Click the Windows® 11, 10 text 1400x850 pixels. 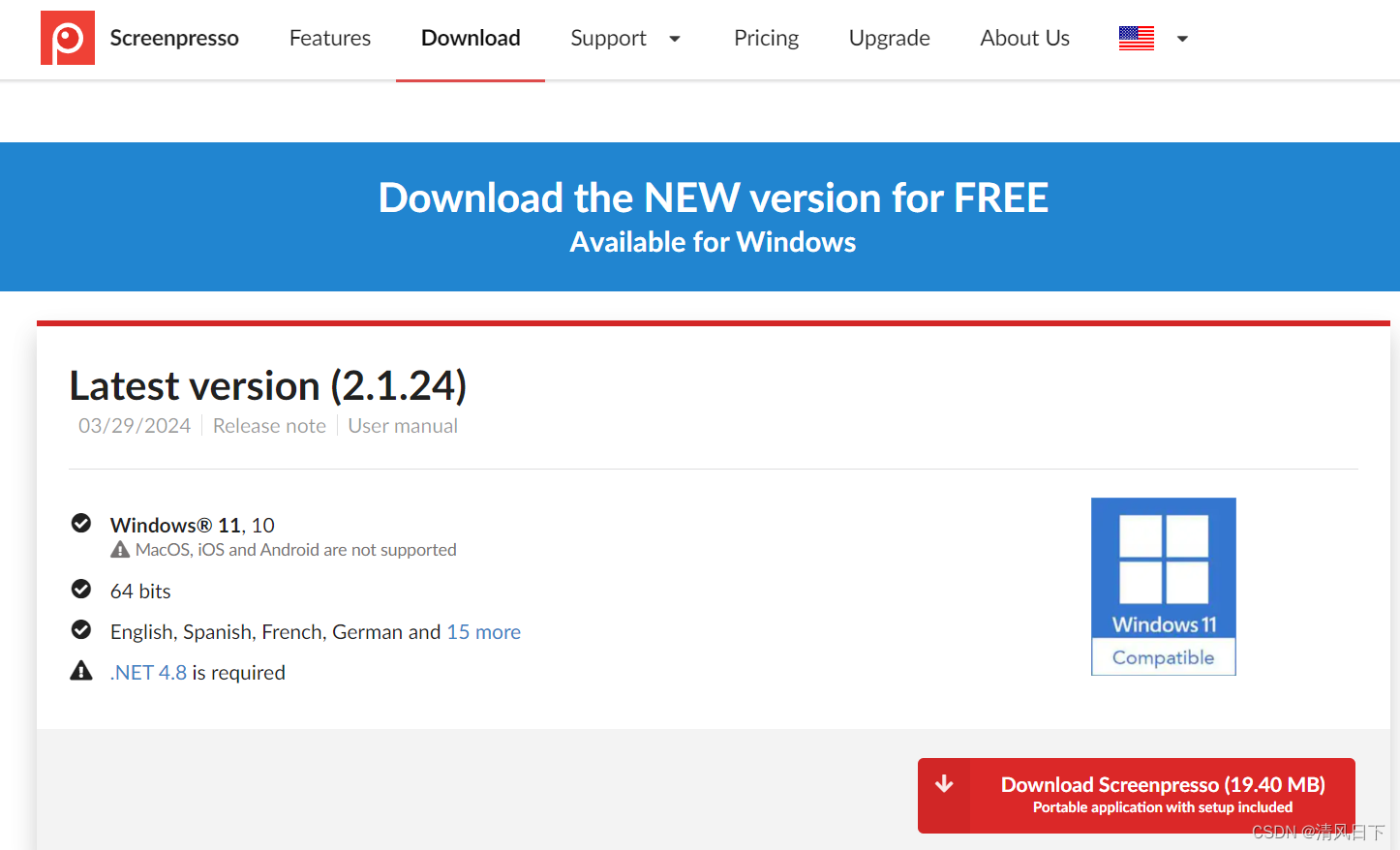pyautogui.click(x=193, y=525)
